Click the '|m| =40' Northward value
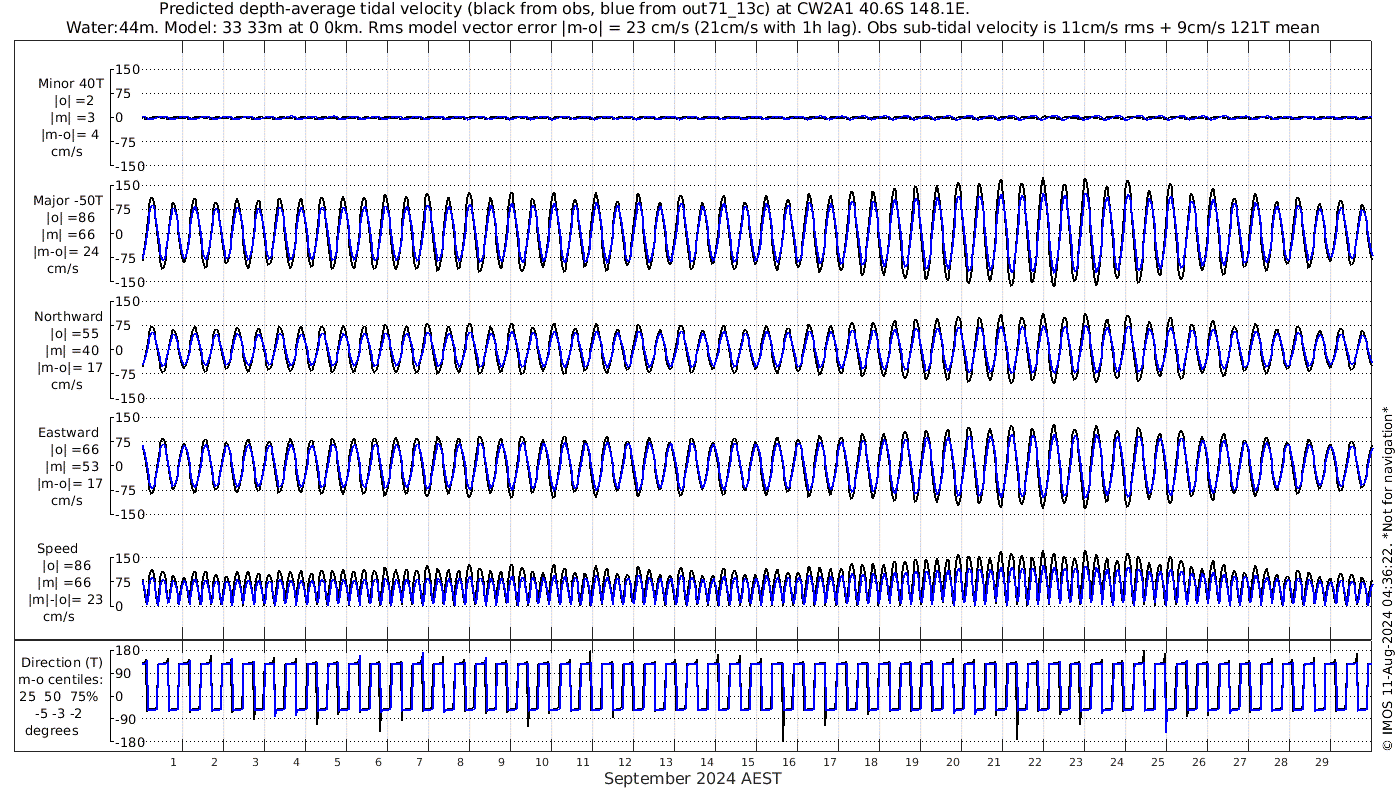This screenshot has height=800, width=1400. click(x=73, y=351)
